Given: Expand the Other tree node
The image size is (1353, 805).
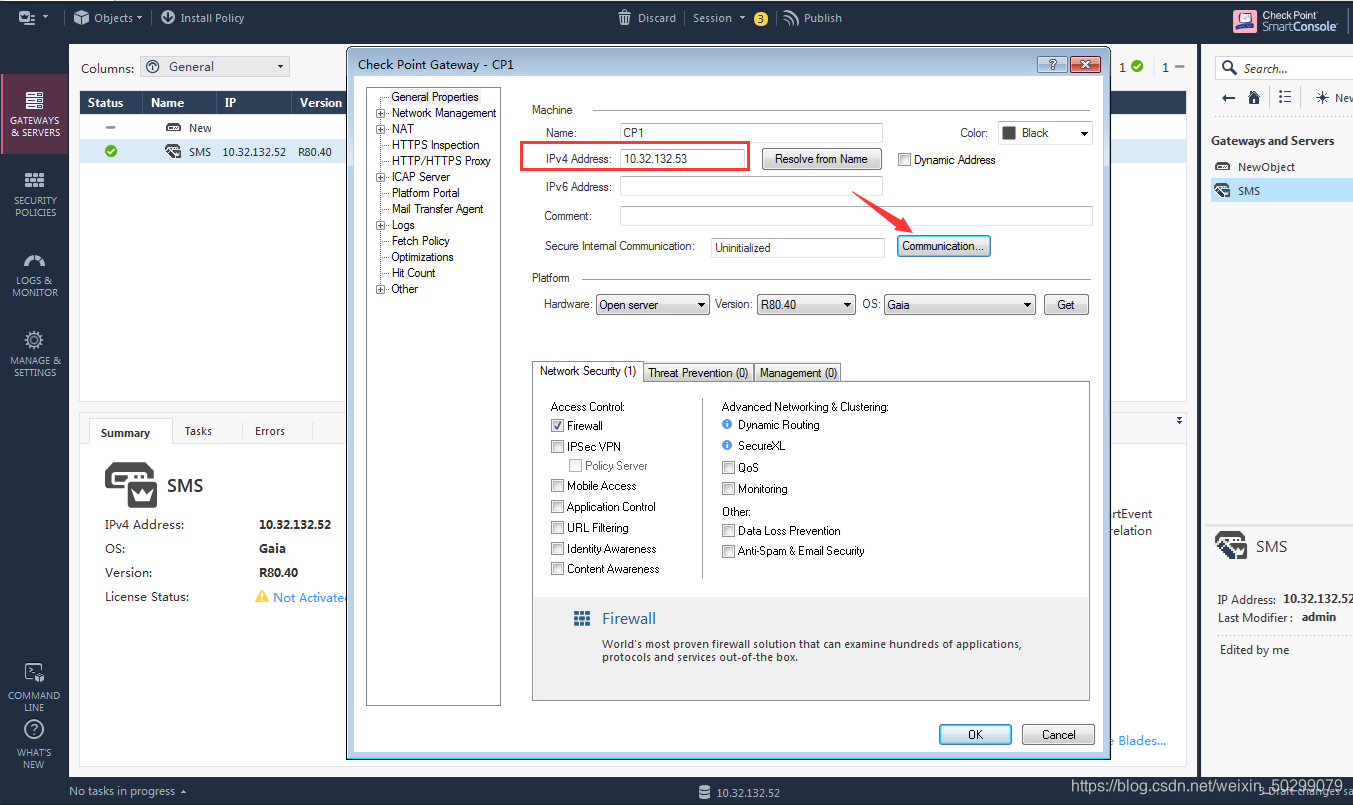Looking at the screenshot, I should tap(381, 289).
